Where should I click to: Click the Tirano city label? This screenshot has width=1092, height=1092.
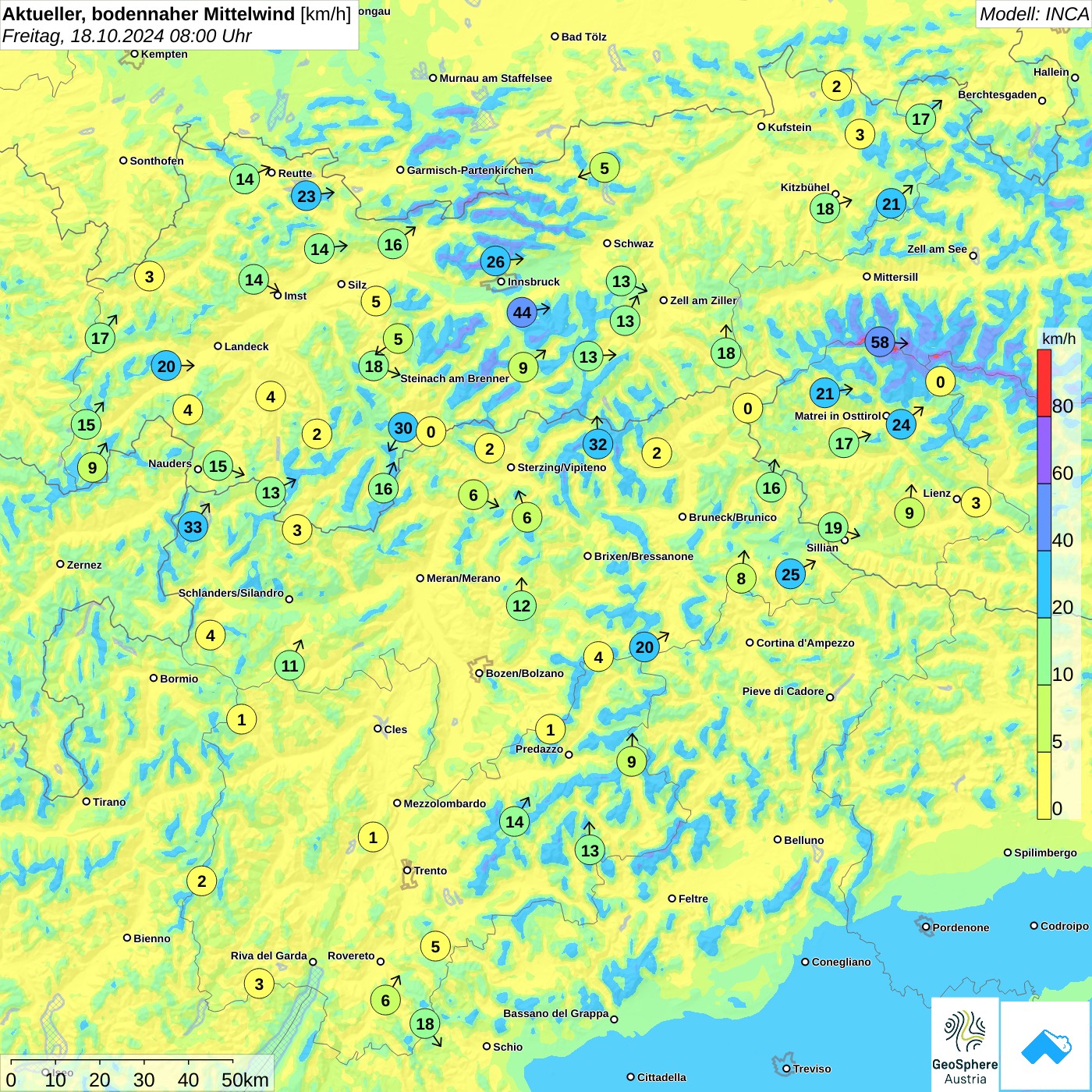(x=109, y=802)
